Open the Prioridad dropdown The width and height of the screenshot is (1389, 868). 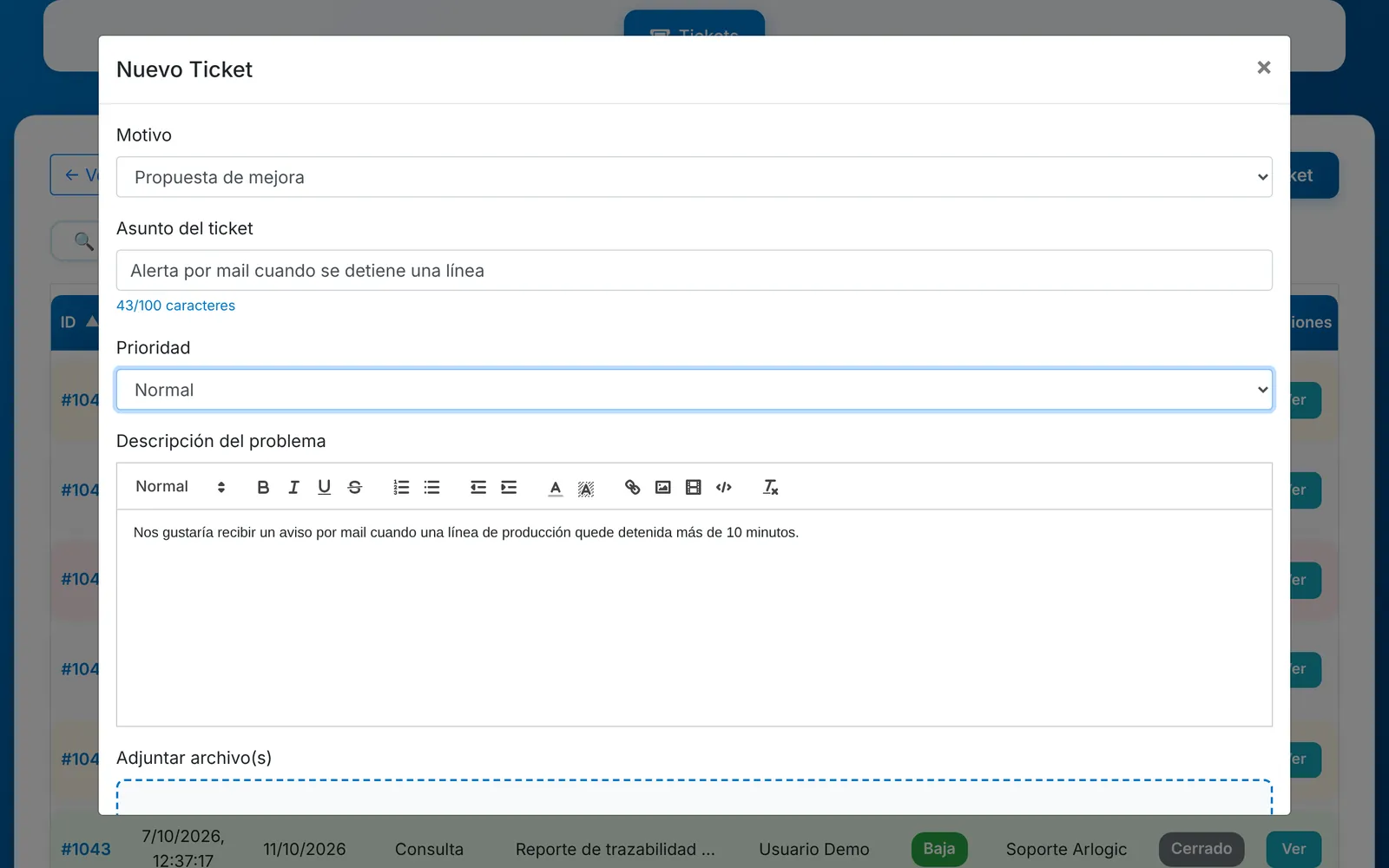pyautogui.click(x=694, y=390)
